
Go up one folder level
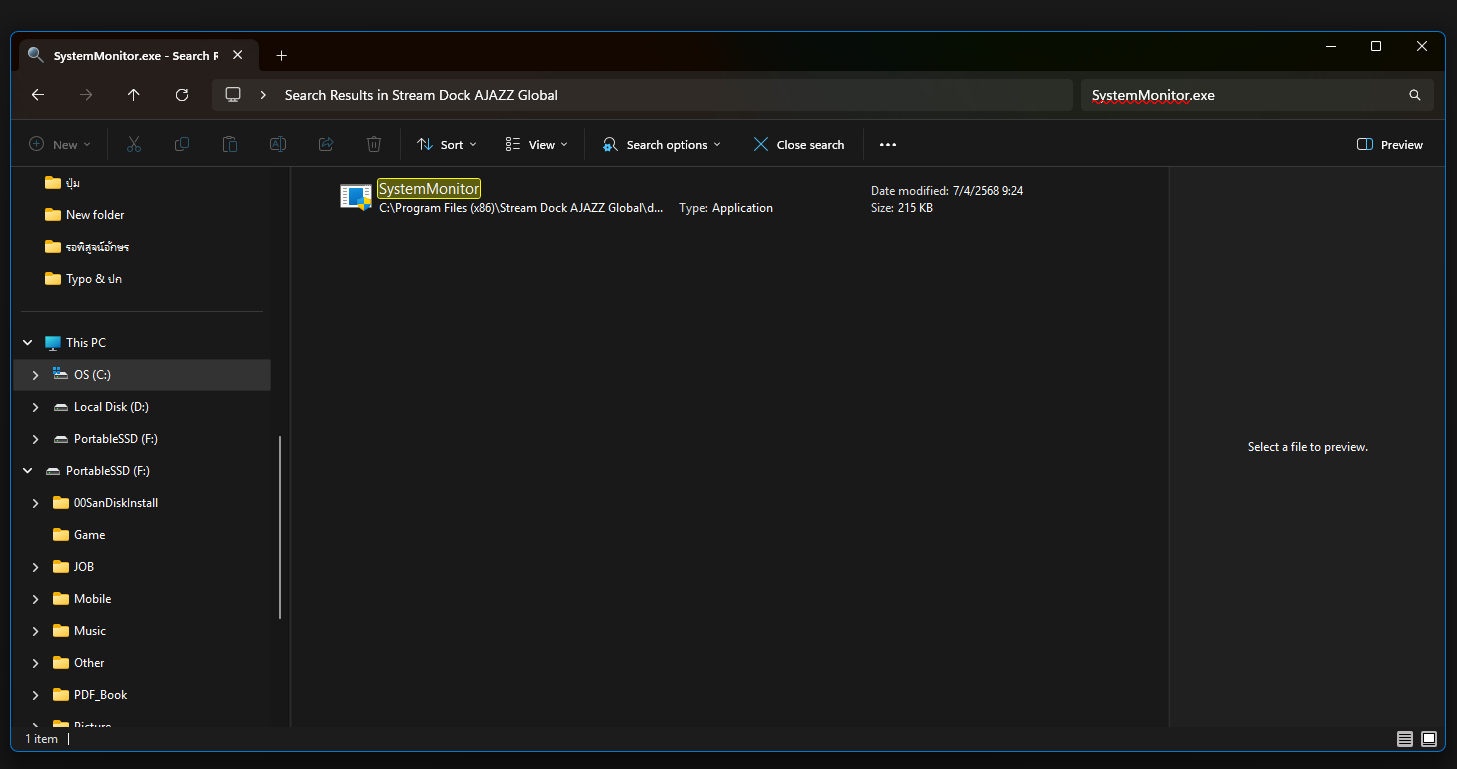tap(134, 95)
